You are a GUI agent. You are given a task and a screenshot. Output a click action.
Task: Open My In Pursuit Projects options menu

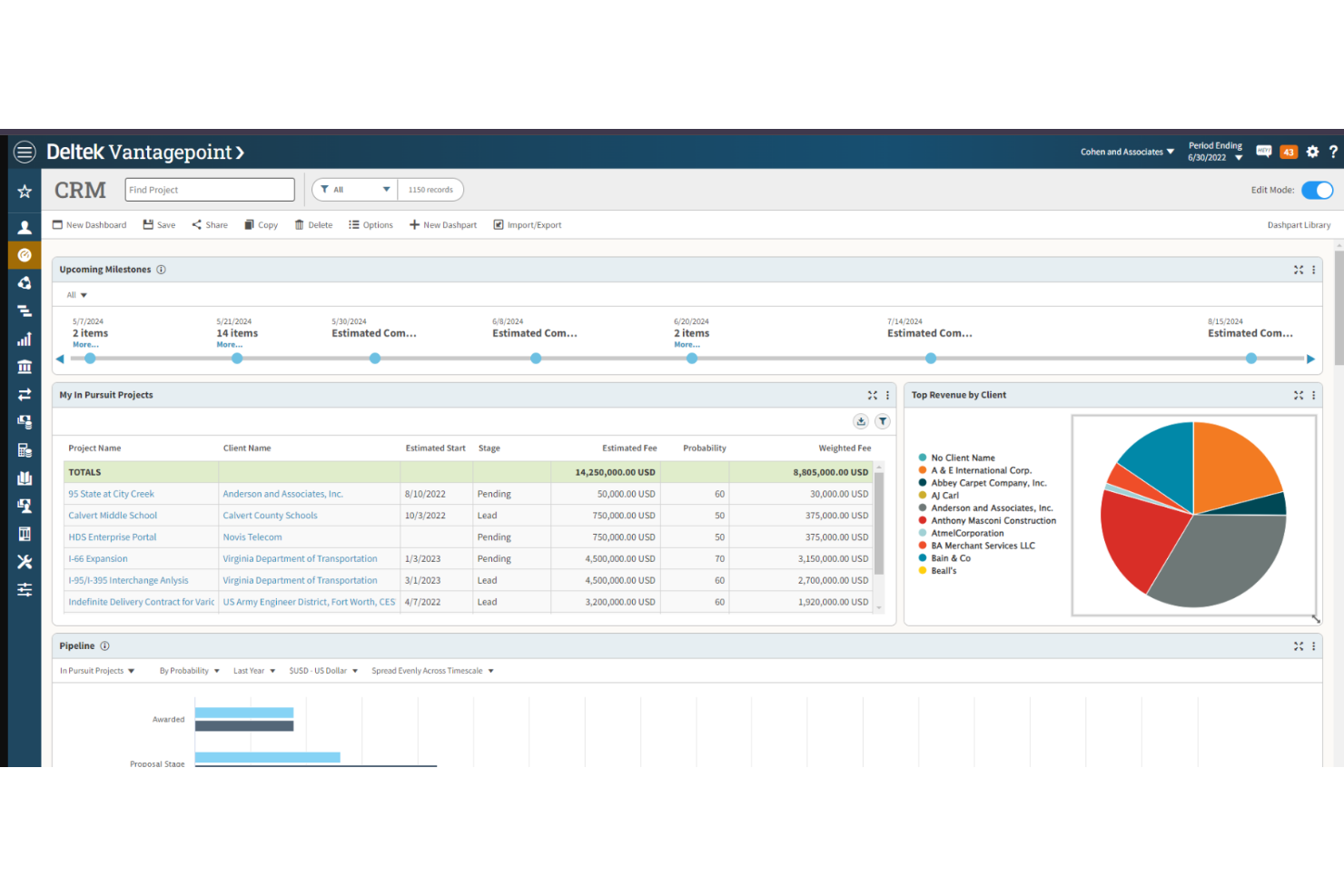(x=887, y=395)
